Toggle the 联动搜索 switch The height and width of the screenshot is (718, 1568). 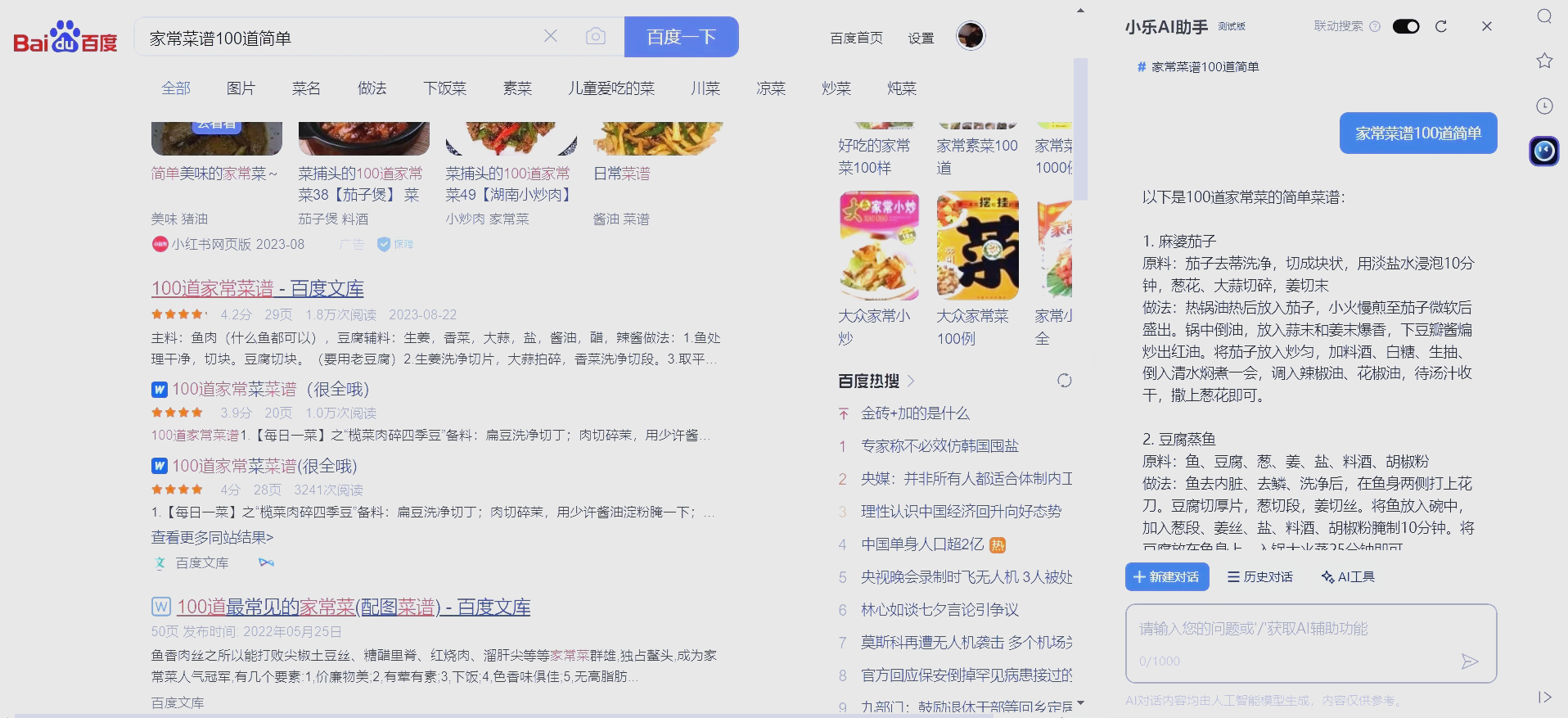(x=1406, y=26)
